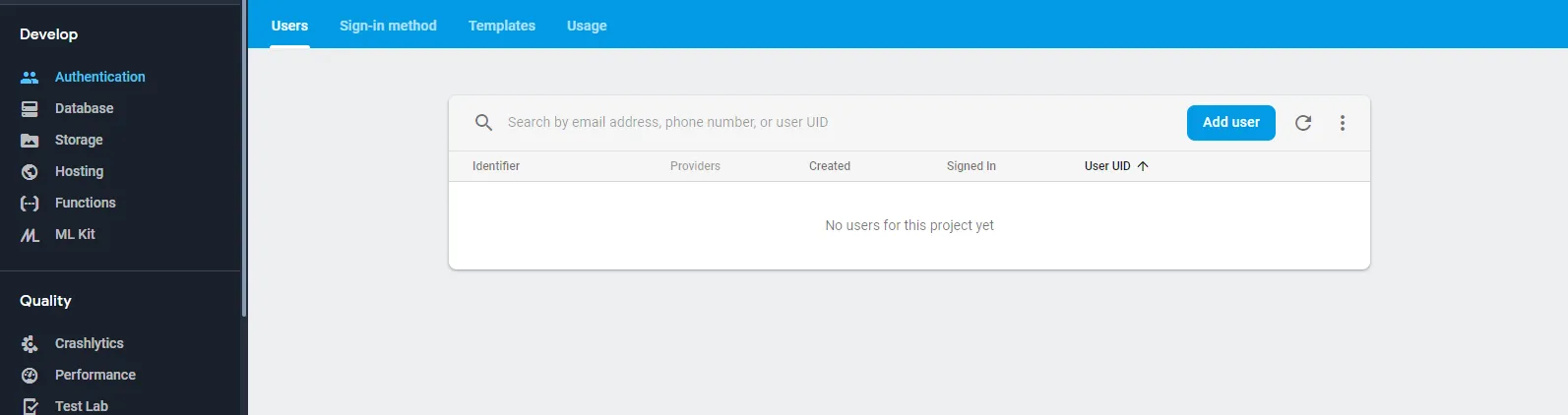Click the magnifier search icon
Viewport: 1568px width, 415px height.
tap(483, 123)
